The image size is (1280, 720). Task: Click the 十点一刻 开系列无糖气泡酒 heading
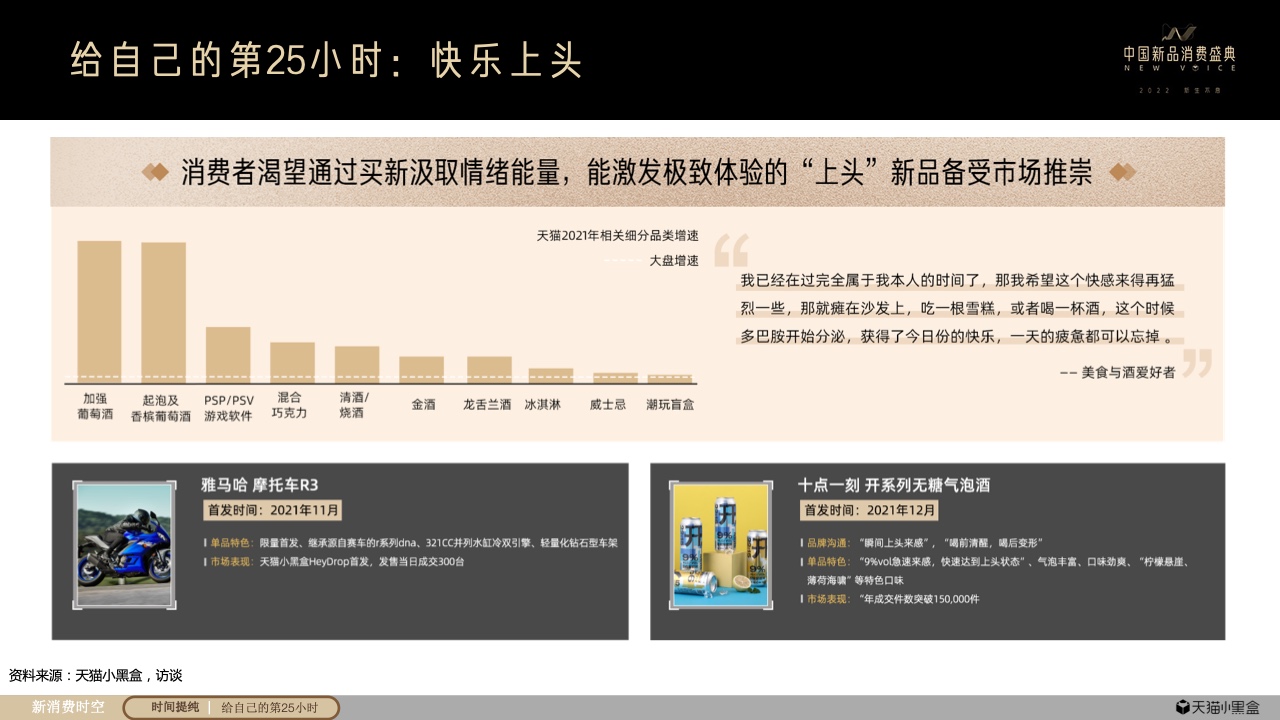pyautogui.click(x=893, y=485)
